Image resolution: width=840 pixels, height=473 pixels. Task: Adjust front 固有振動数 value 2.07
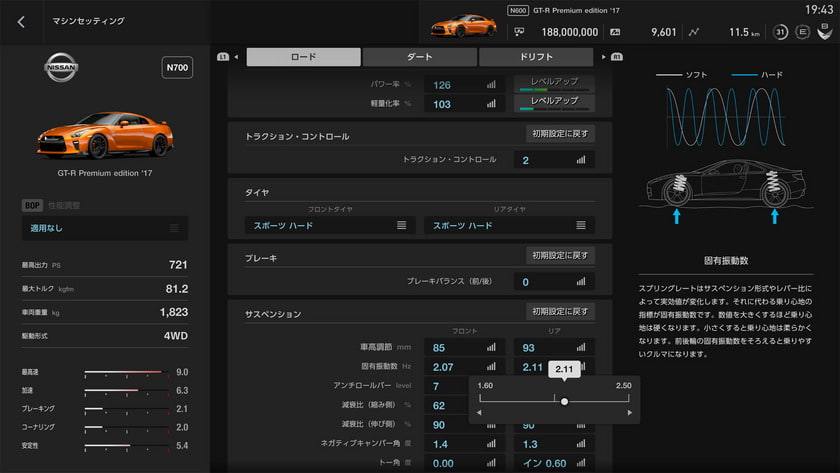(464, 367)
